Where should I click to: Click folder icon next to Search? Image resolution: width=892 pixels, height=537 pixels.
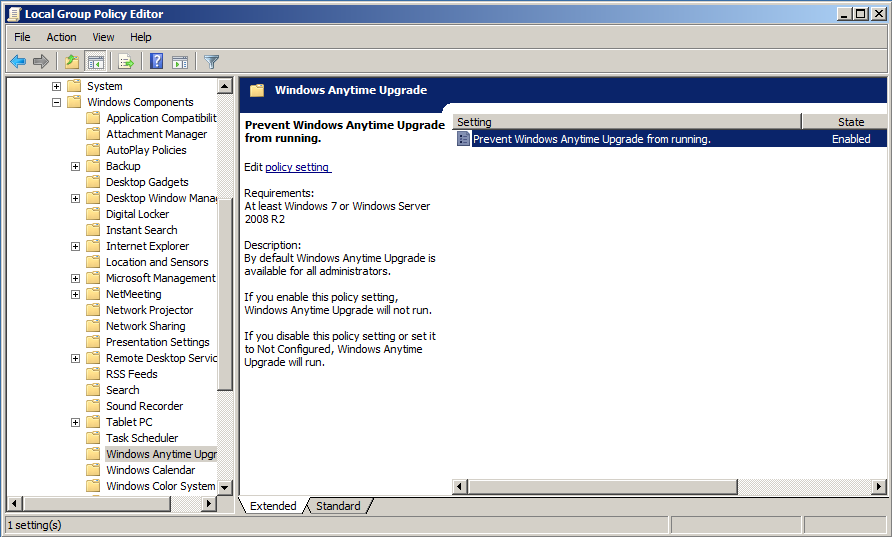(x=93, y=390)
